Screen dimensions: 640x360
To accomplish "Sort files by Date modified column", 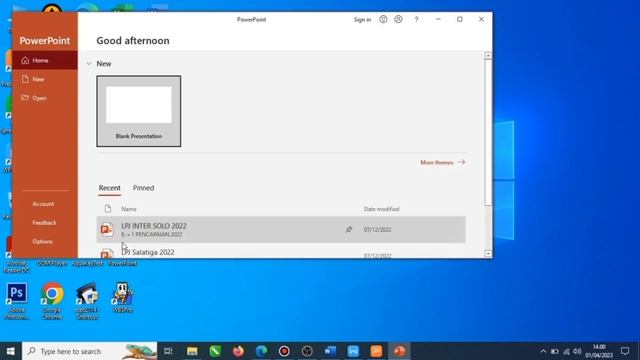I will click(x=381, y=209).
